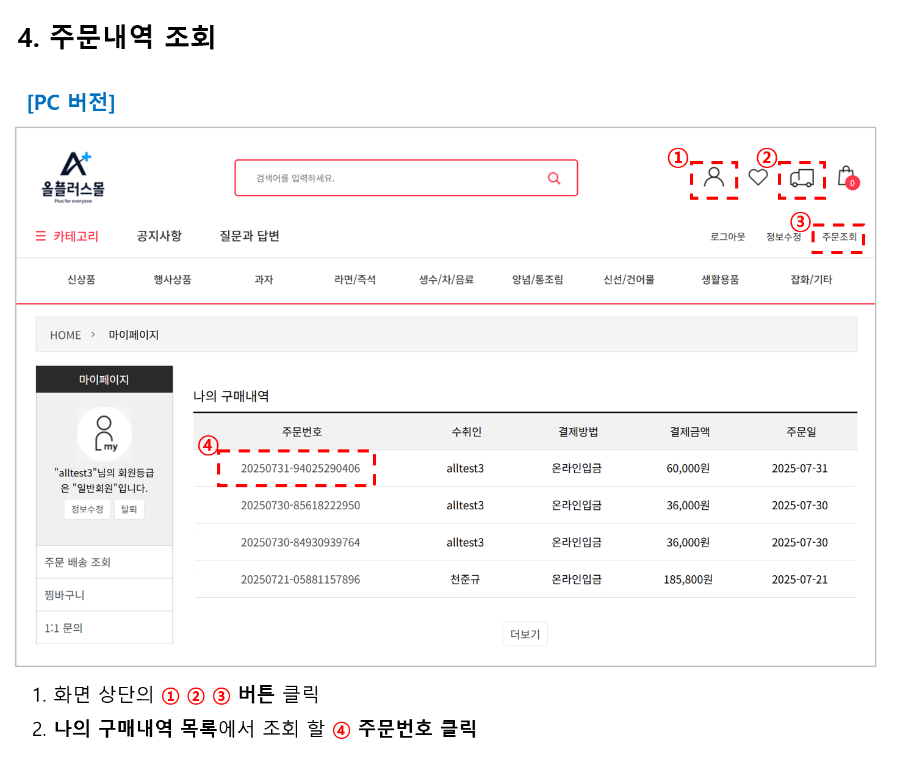Screen dimensions: 900x759
Task: Select the 라면/즉석 category tab
Action: [x=355, y=280]
